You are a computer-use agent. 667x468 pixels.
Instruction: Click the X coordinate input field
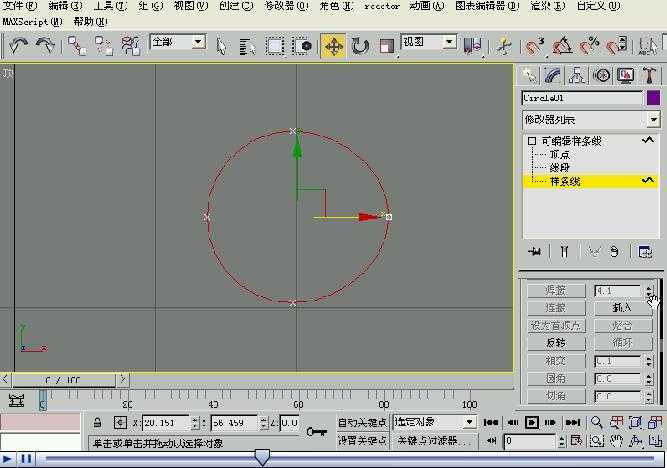(166, 423)
